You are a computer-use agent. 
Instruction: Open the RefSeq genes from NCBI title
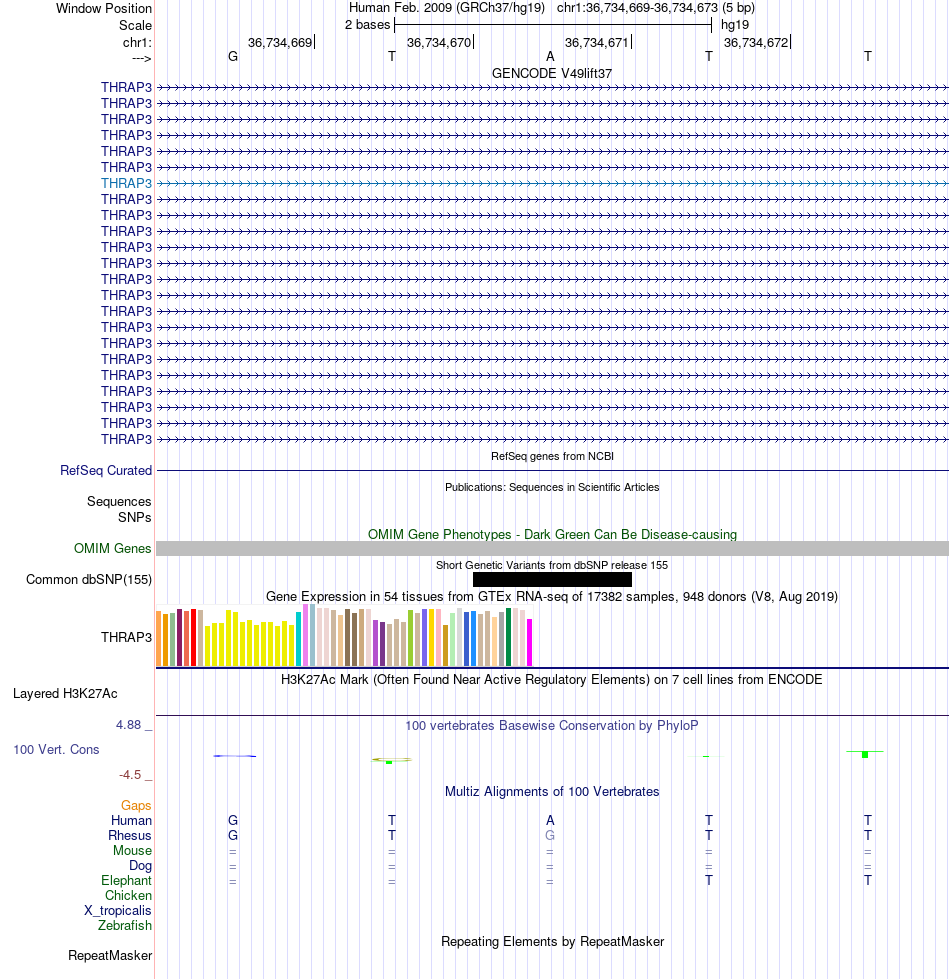coord(552,456)
